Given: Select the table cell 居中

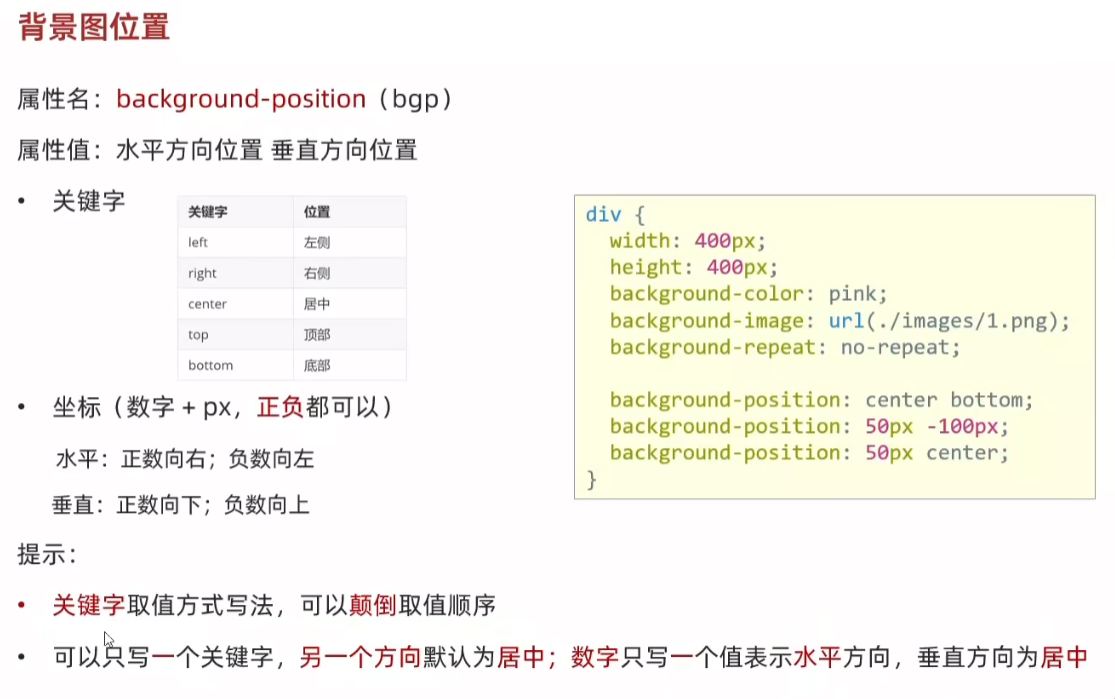Looking at the screenshot, I should (x=350, y=304).
